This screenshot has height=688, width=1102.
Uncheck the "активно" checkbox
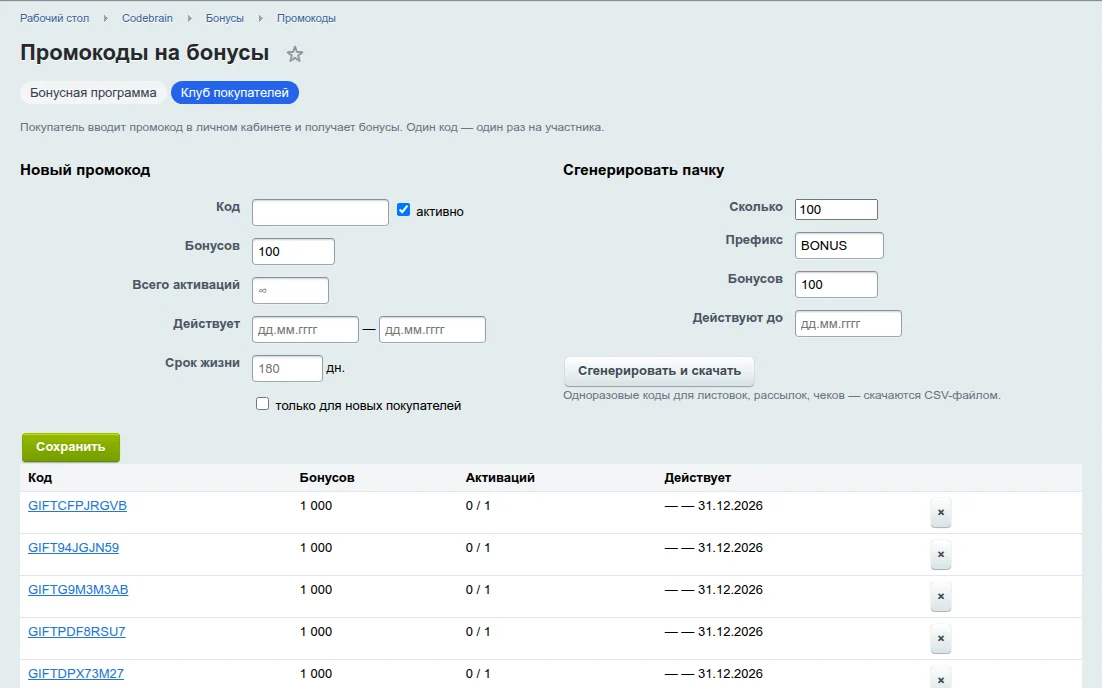click(x=403, y=209)
